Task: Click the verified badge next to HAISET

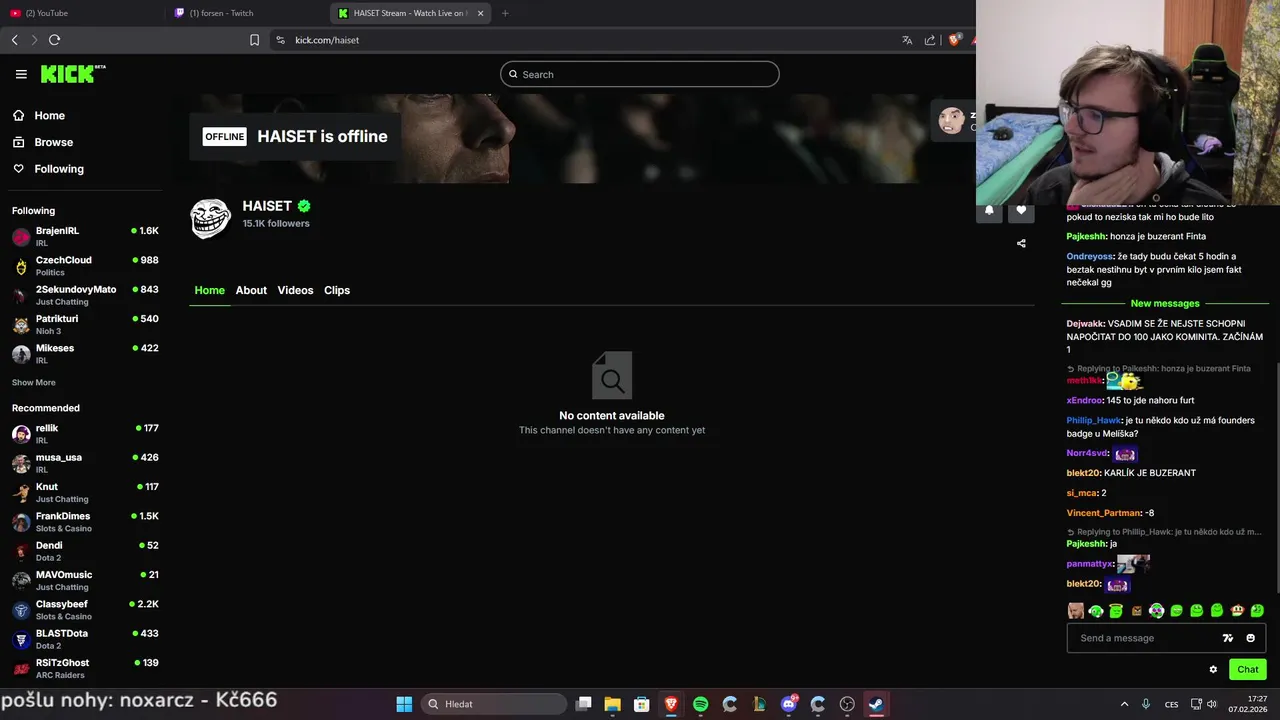Action: pos(304,206)
